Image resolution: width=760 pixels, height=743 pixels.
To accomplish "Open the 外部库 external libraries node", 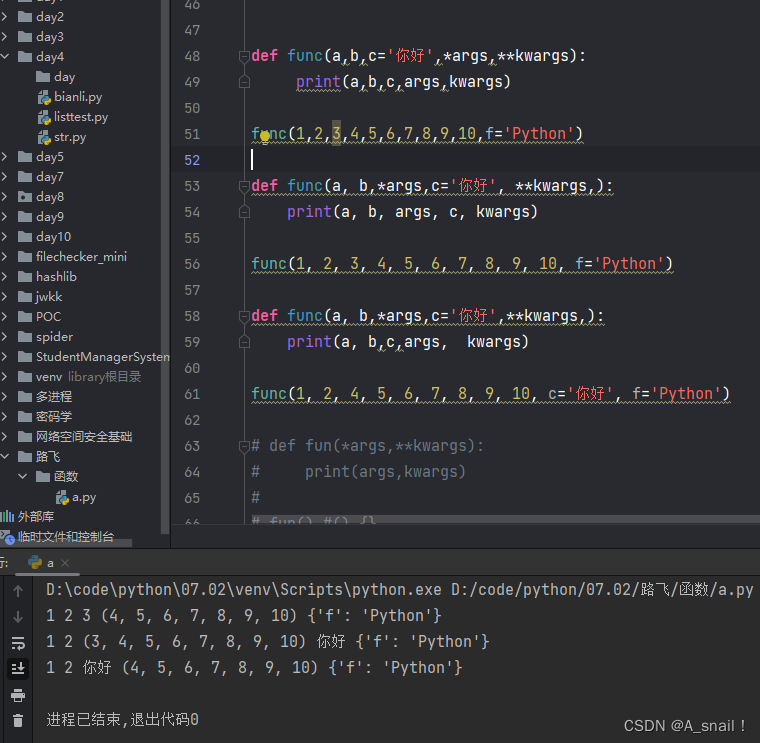I will [35, 517].
